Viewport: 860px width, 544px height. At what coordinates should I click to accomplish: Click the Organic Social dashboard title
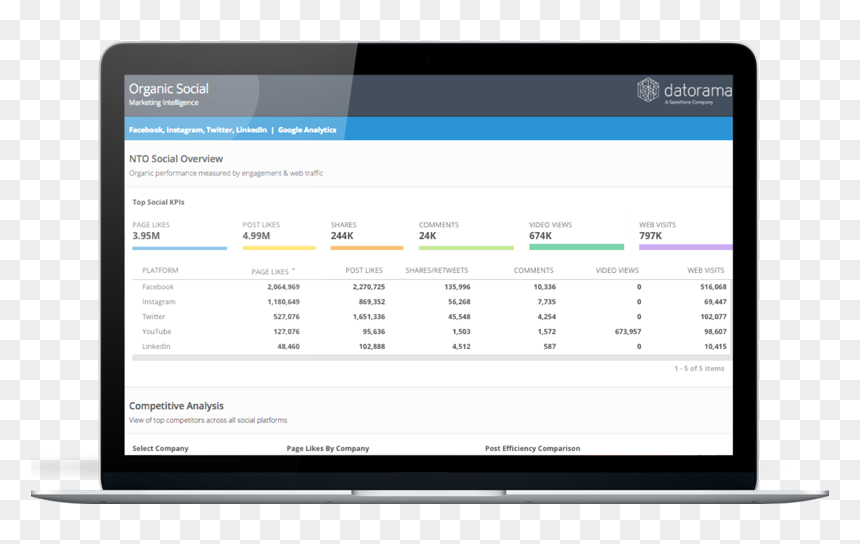click(168, 89)
